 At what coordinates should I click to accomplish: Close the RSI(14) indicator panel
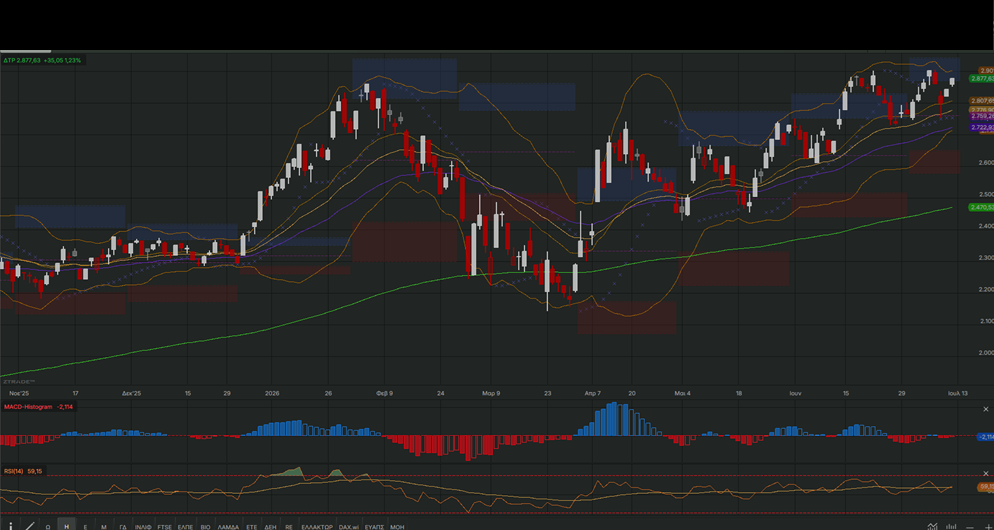(x=986, y=474)
